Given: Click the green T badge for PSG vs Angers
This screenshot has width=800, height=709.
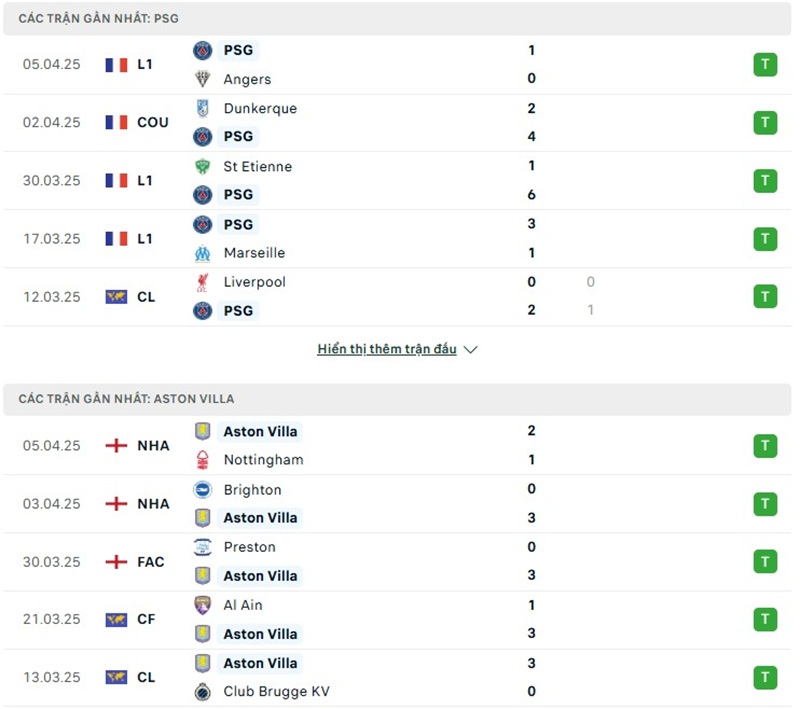Looking at the screenshot, I should coord(765,64).
